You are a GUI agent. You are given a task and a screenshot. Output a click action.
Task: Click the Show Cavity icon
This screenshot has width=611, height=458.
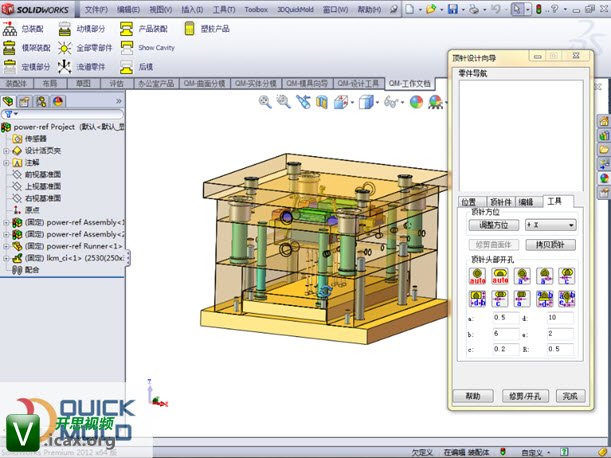127,47
